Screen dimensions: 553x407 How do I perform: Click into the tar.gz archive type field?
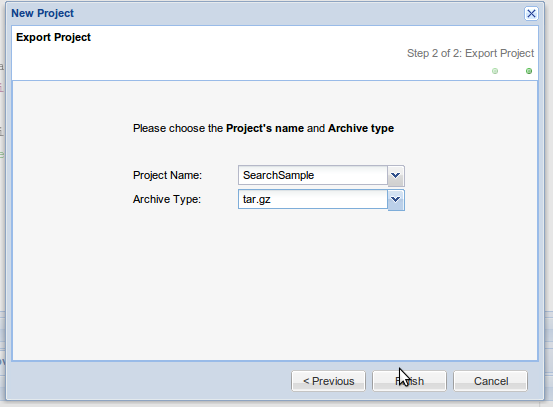(x=313, y=199)
